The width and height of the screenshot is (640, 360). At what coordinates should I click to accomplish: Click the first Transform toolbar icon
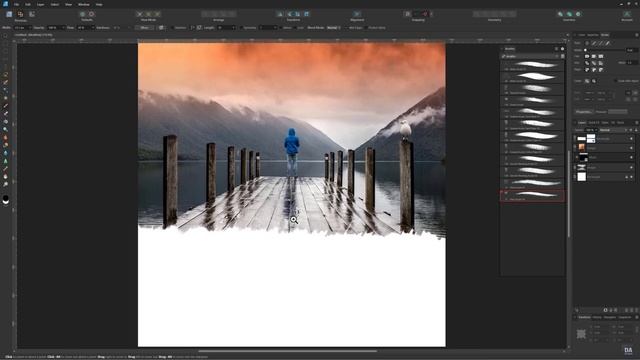pyautogui.click(x=280, y=14)
